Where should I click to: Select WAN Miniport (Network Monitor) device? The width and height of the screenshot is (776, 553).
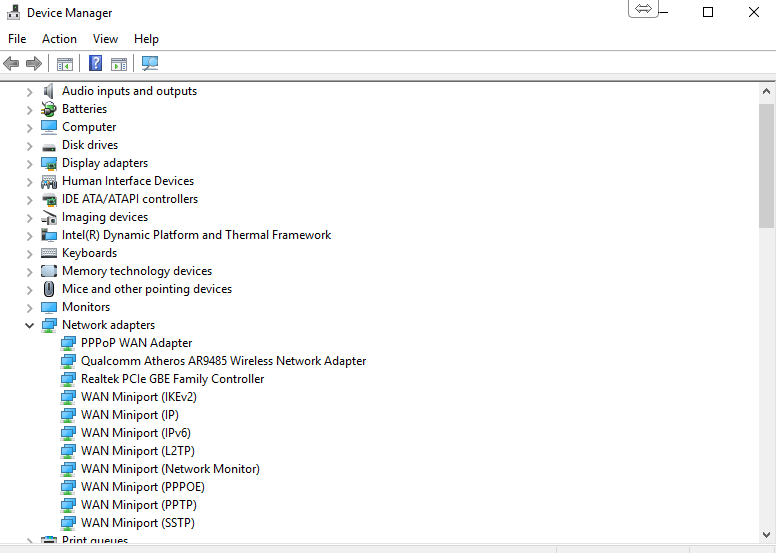coord(170,469)
